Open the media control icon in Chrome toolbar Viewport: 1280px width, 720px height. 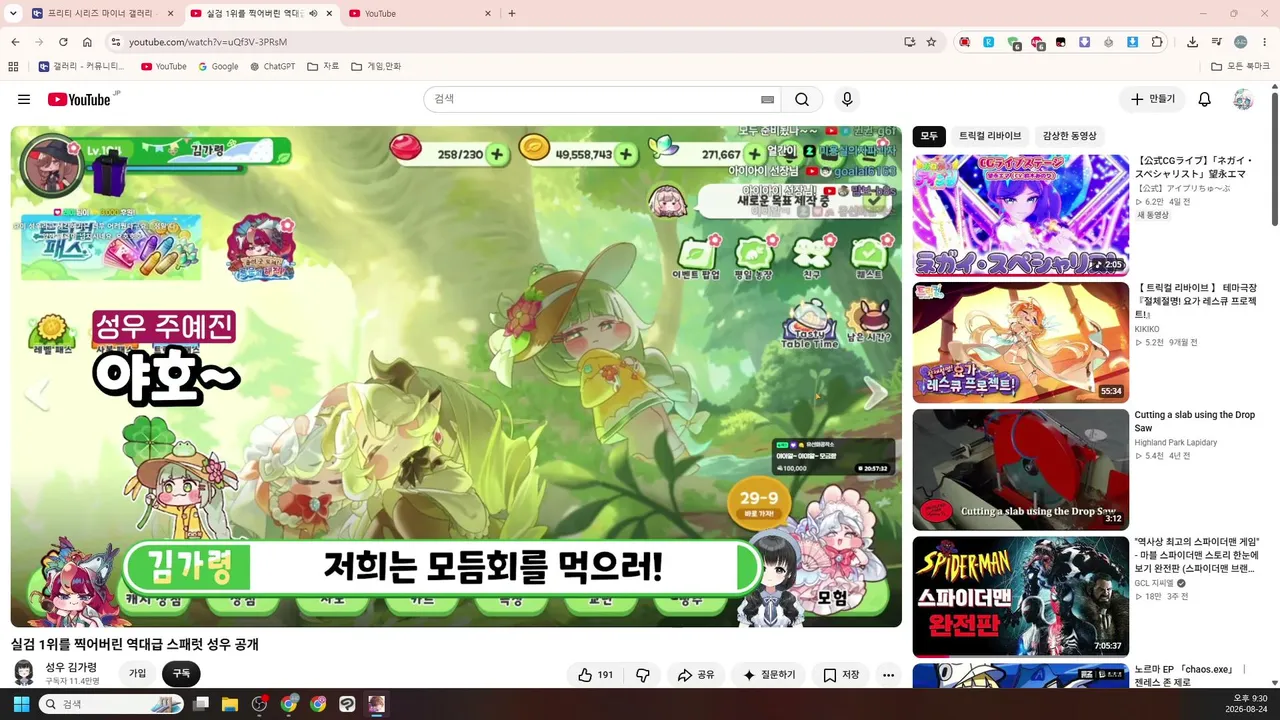tap(1217, 42)
